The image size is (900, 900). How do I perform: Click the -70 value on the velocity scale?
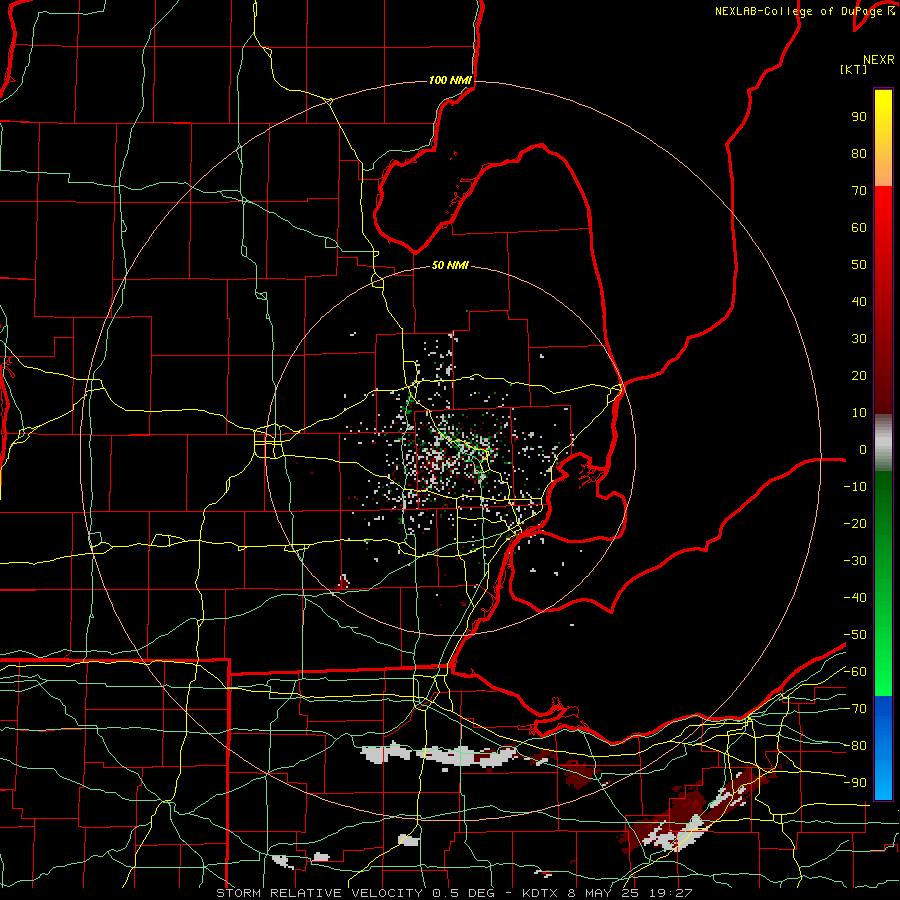855,709
